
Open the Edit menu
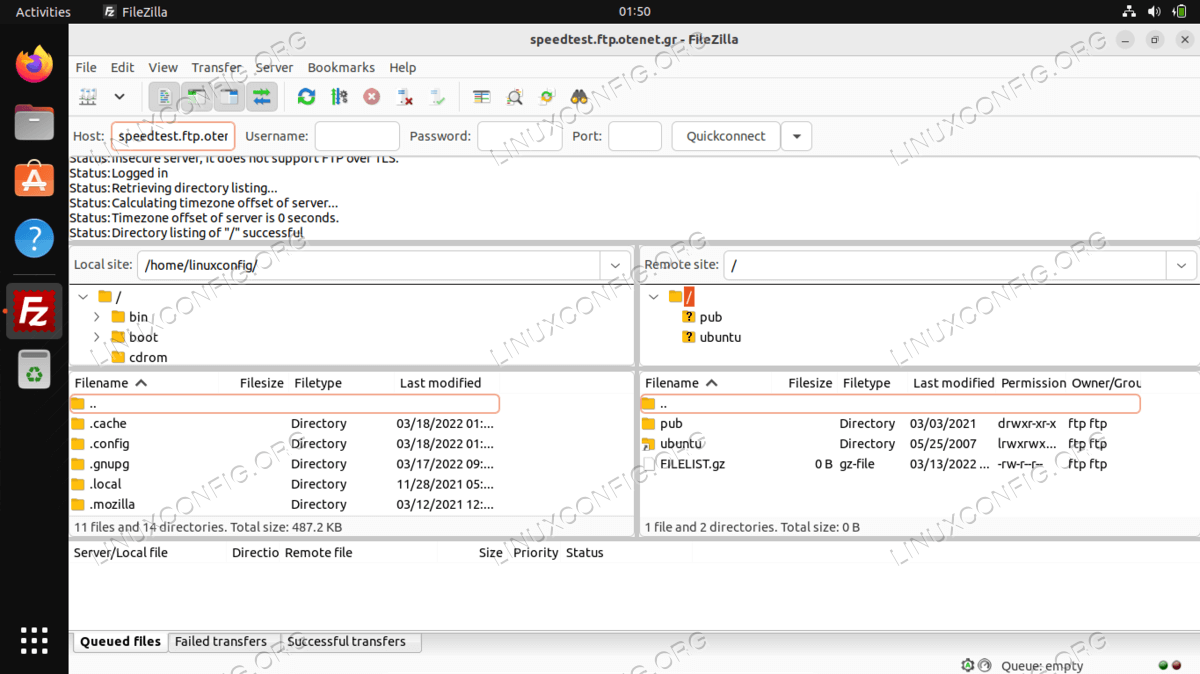coord(122,67)
